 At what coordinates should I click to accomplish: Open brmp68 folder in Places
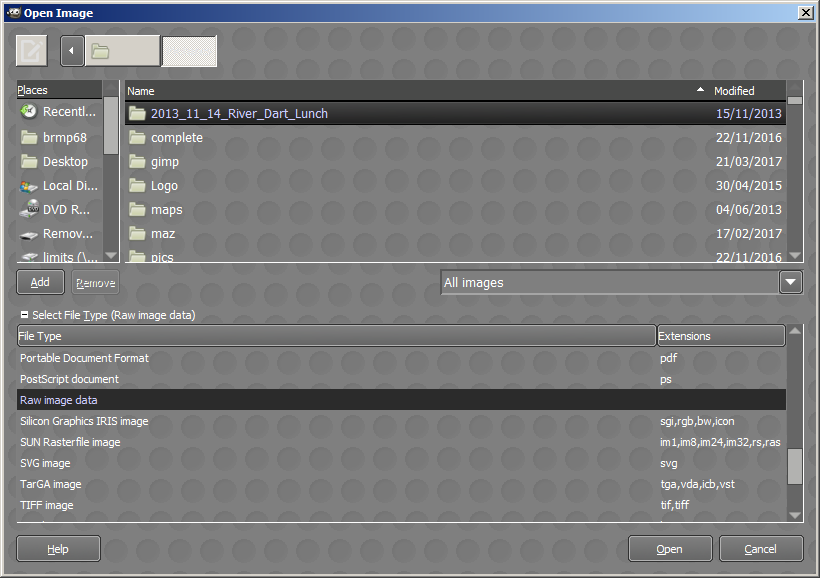click(59, 138)
